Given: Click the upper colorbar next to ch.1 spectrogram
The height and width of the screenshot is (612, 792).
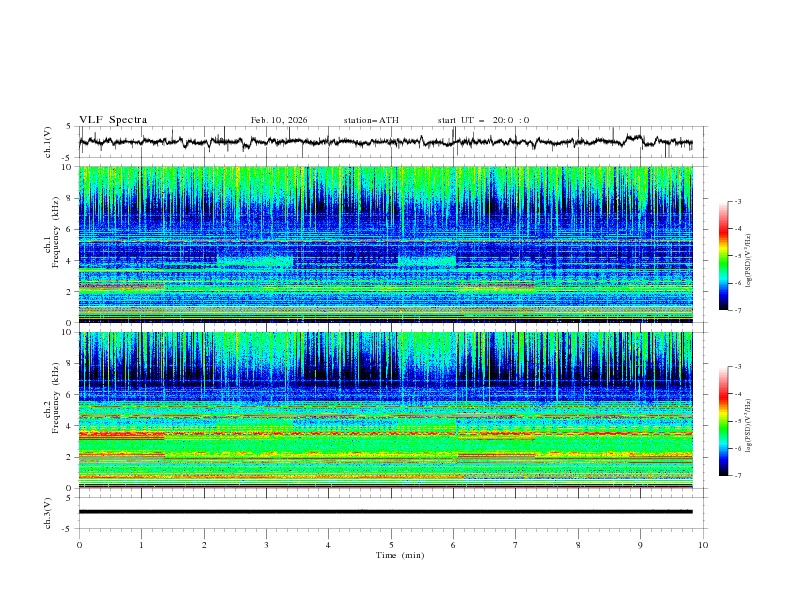Looking at the screenshot, I should (723, 256).
